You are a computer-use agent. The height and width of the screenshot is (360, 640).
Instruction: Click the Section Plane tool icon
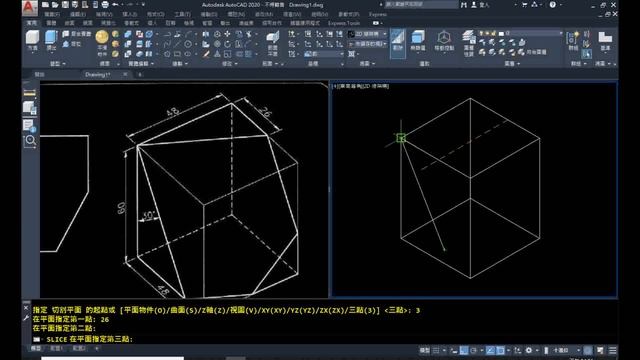[272, 38]
